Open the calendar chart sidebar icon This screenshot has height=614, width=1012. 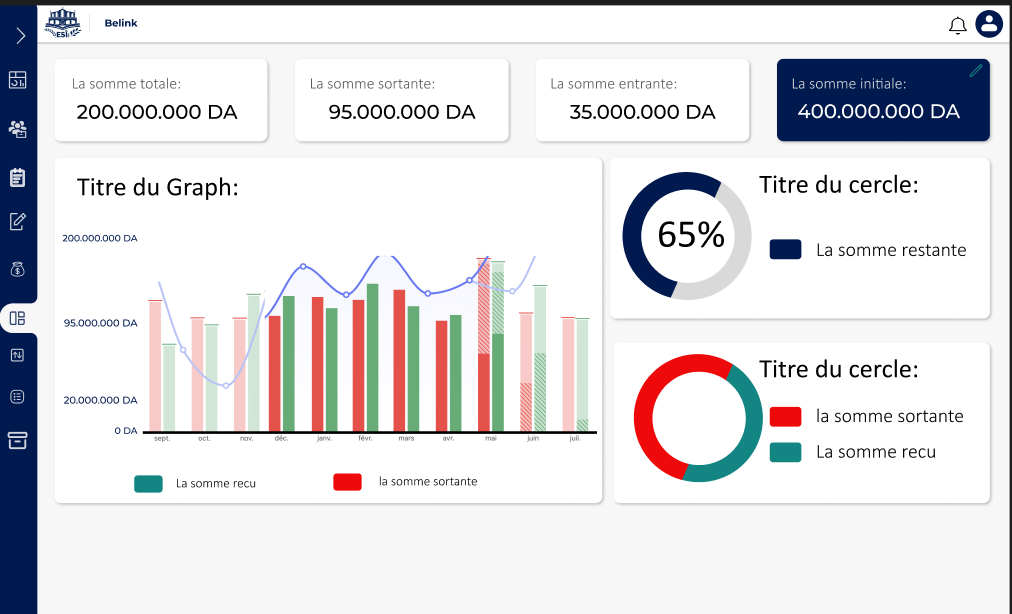pos(18,80)
